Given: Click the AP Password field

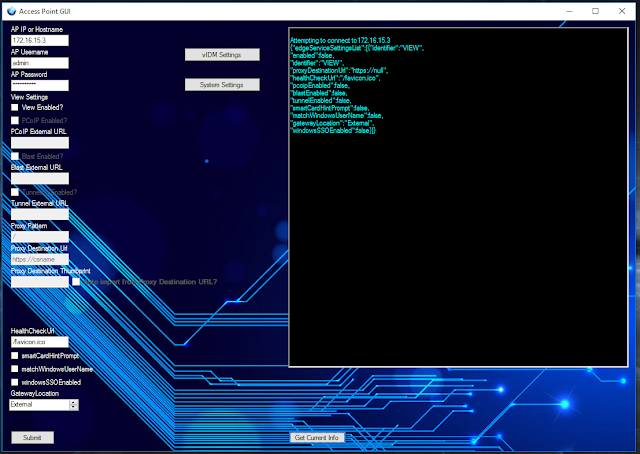Looking at the screenshot, I should (x=40, y=85).
